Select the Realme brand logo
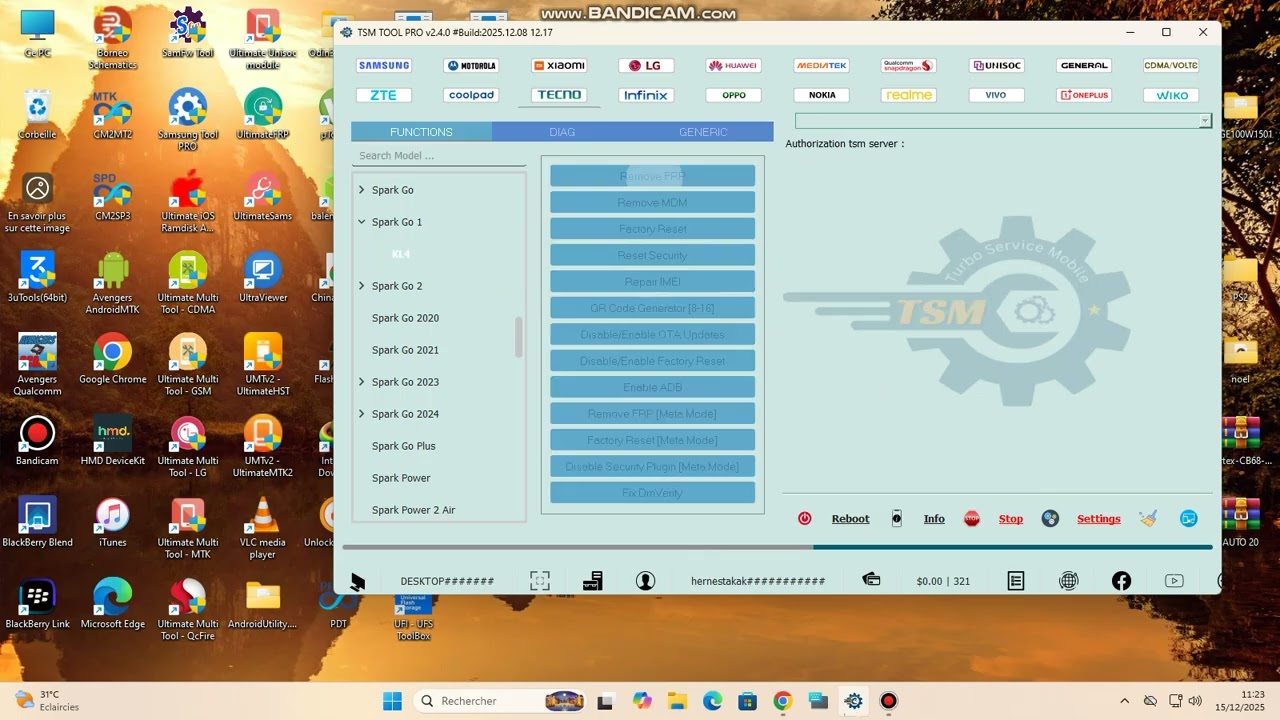The width and height of the screenshot is (1280, 720). pyautogui.click(x=908, y=96)
